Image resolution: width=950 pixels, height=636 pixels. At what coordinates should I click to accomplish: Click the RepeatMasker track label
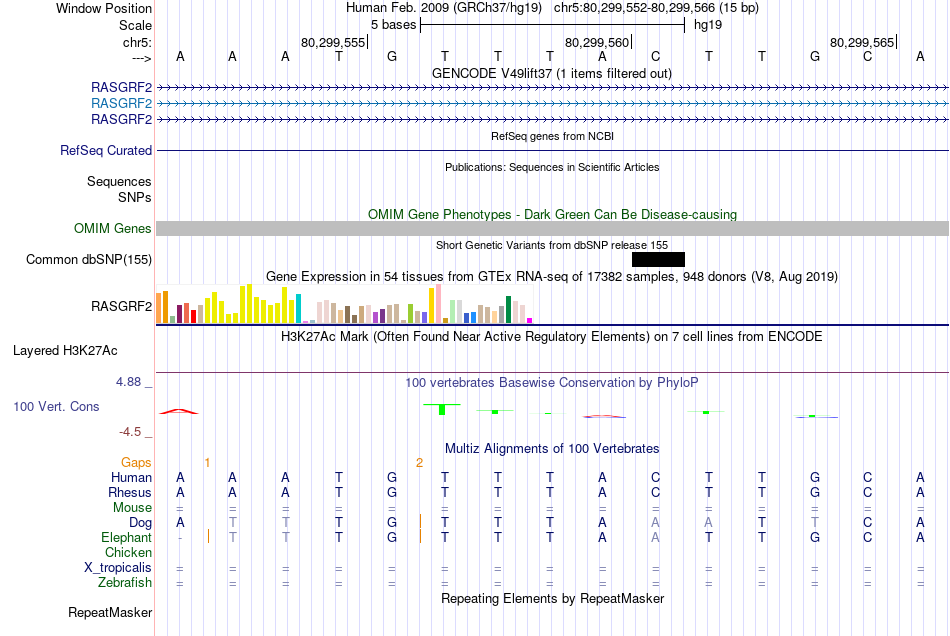(110, 612)
